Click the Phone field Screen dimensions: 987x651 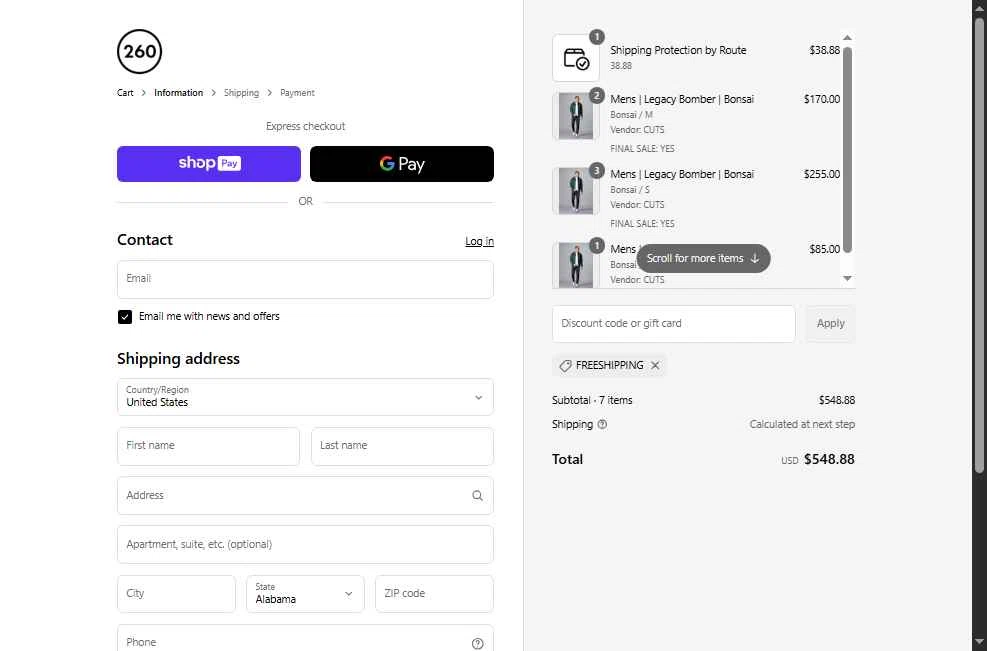305,638
